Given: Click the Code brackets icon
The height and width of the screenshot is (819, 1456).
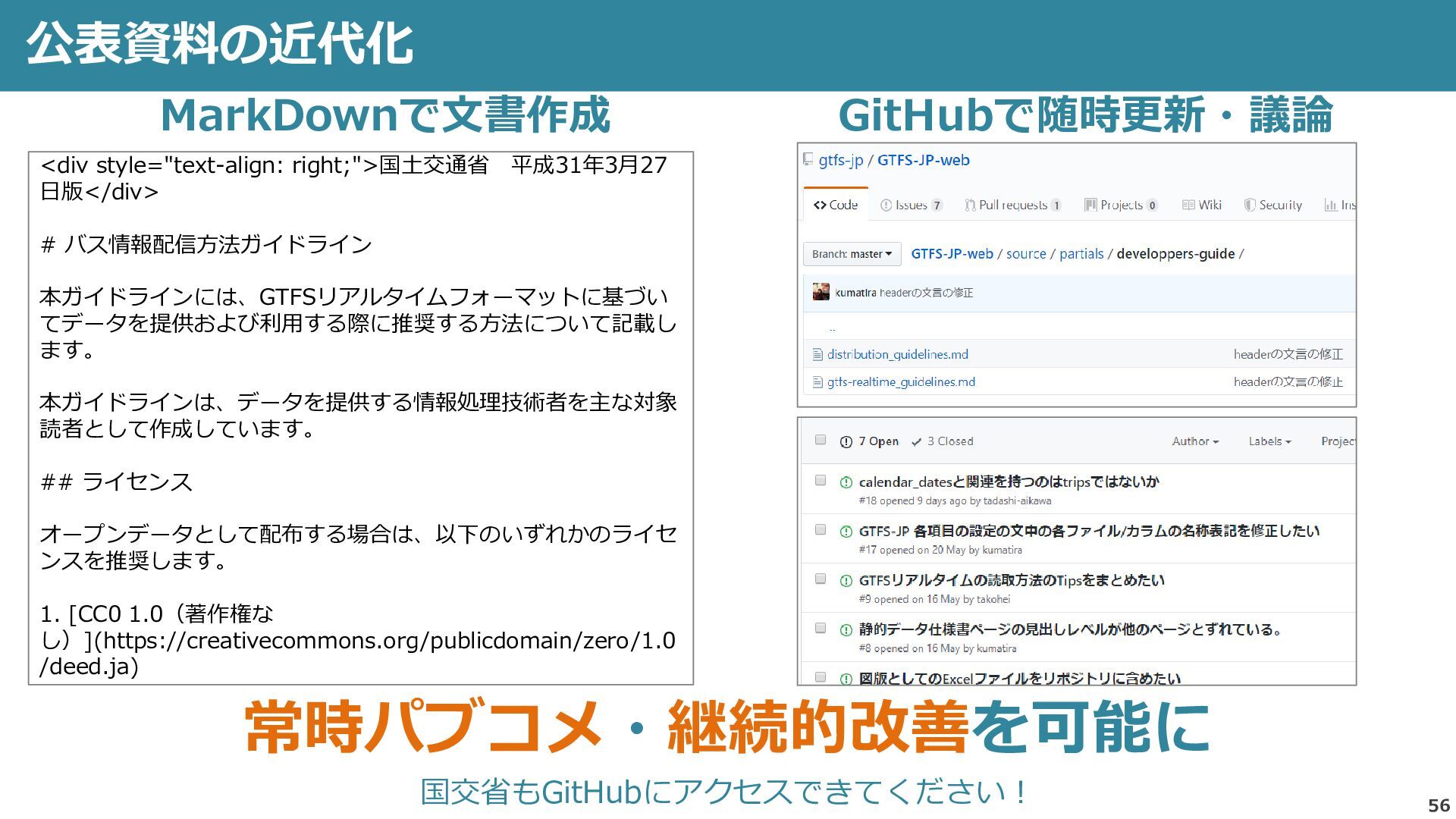Looking at the screenshot, I should pos(820,205).
